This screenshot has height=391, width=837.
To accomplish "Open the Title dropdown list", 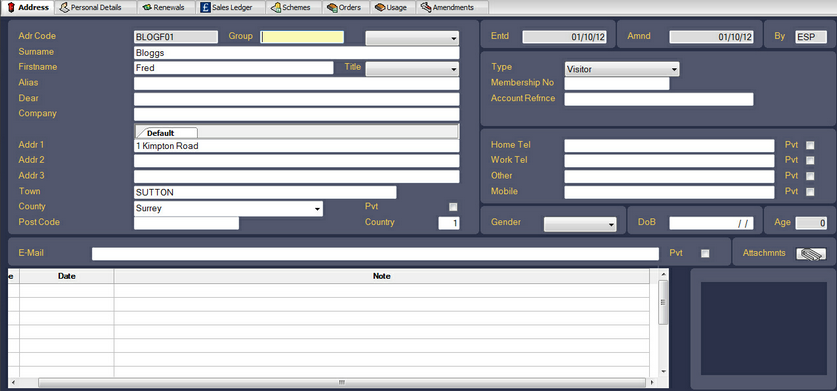I will 412,69.
